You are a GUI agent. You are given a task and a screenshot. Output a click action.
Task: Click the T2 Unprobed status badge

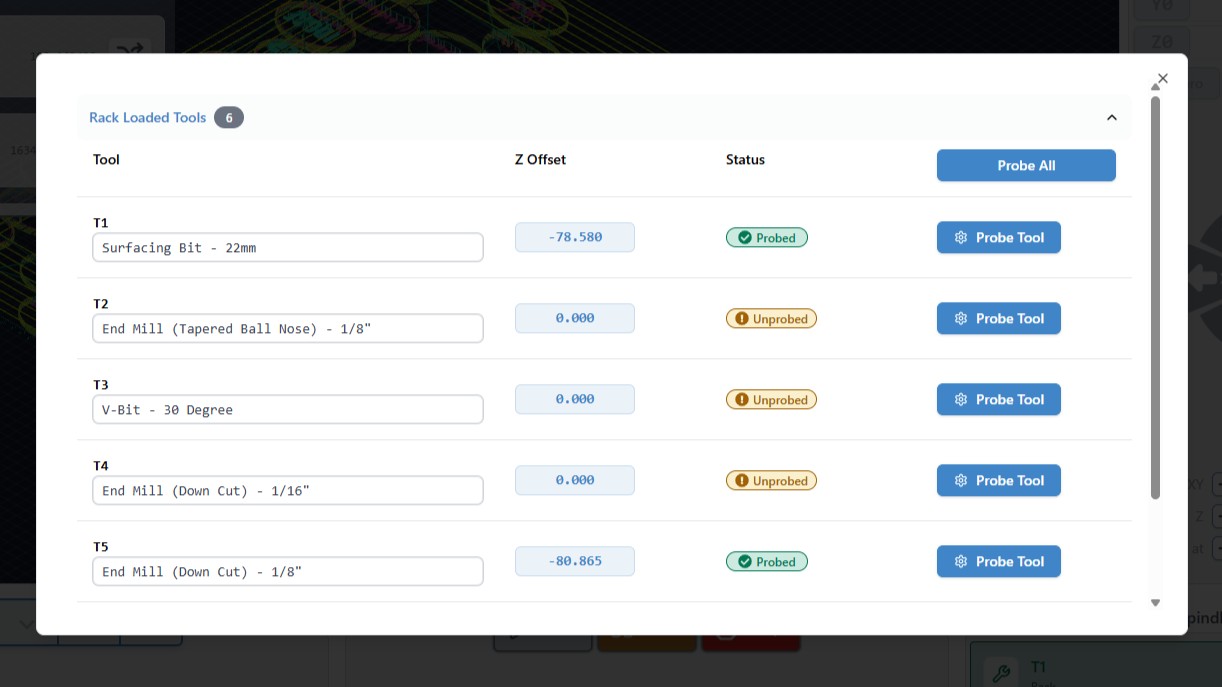coord(771,319)
